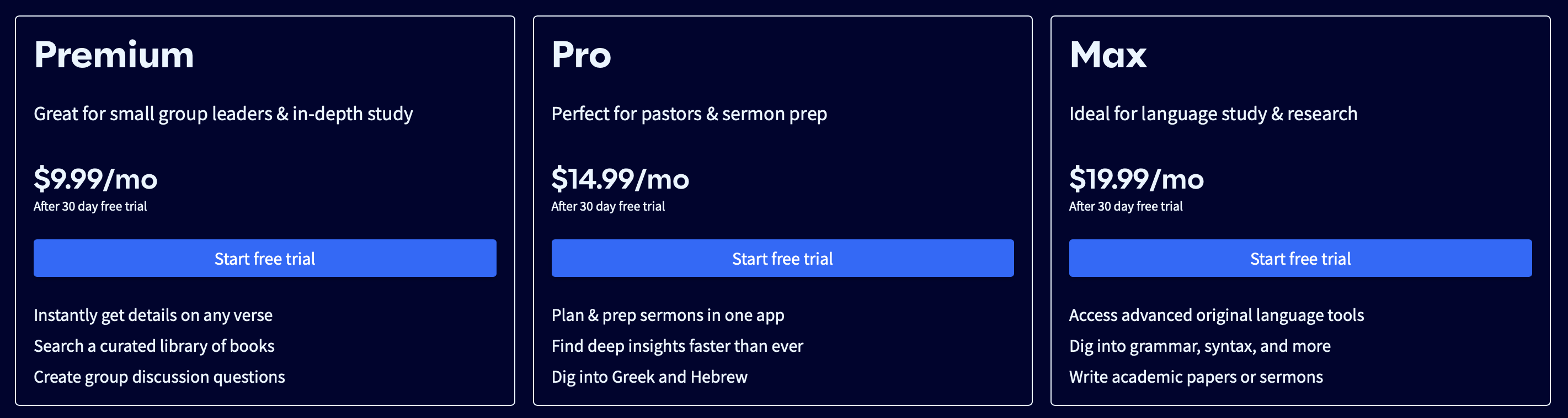This screenshot has width=1568, height=418.
Task: Click "Instantly get details on any verse" feature
Action: 153,315
